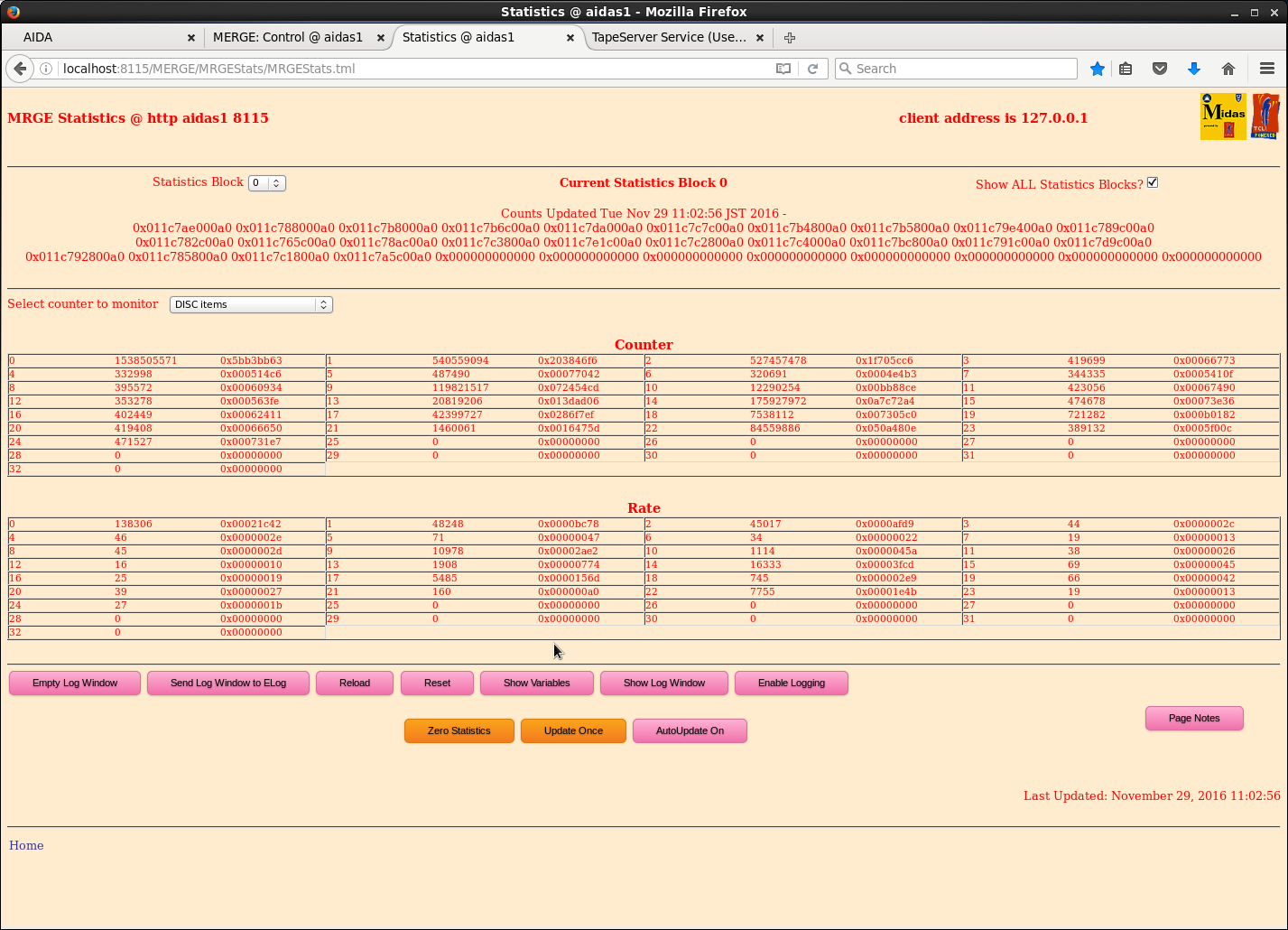Screen dimensions: 1288x930
Task: Click the Update Once button
Action: [573, 730]
